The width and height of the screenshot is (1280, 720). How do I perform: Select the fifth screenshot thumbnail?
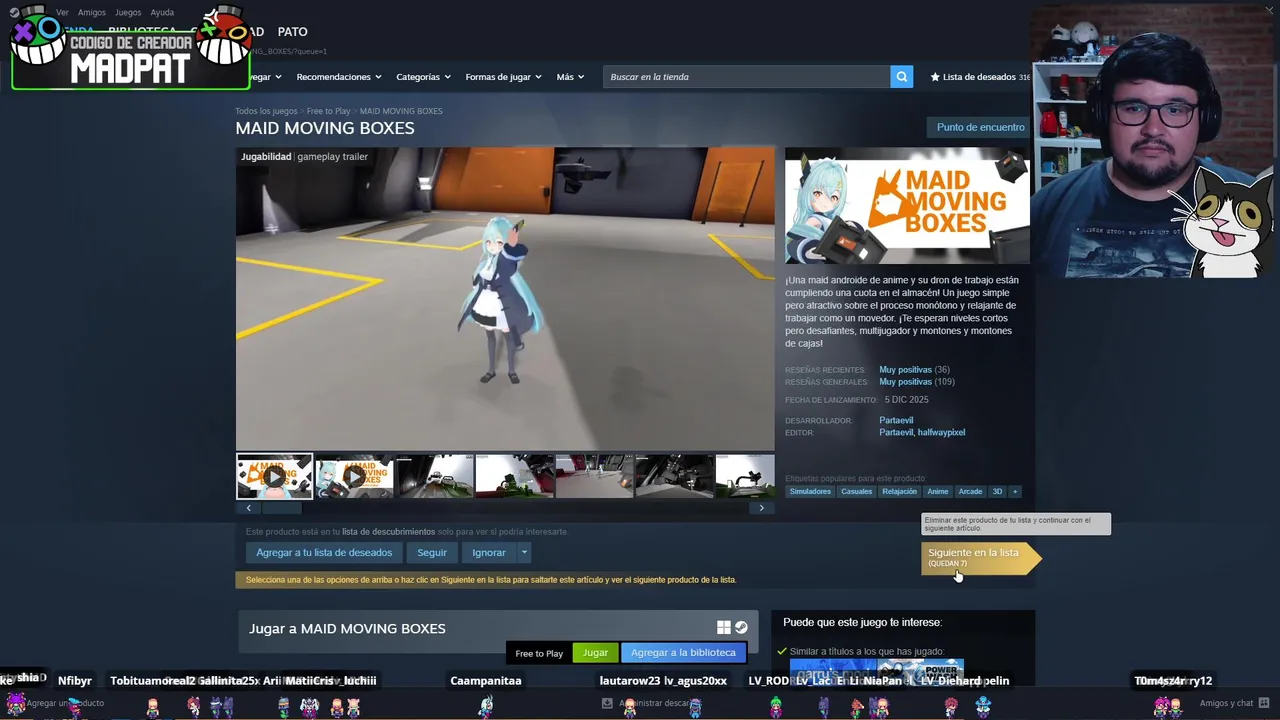click(x=594, y=477)
